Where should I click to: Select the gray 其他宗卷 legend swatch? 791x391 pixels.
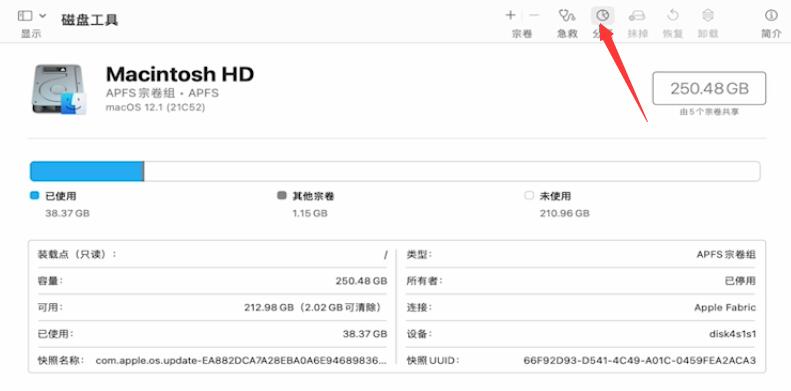pos(281,195)
